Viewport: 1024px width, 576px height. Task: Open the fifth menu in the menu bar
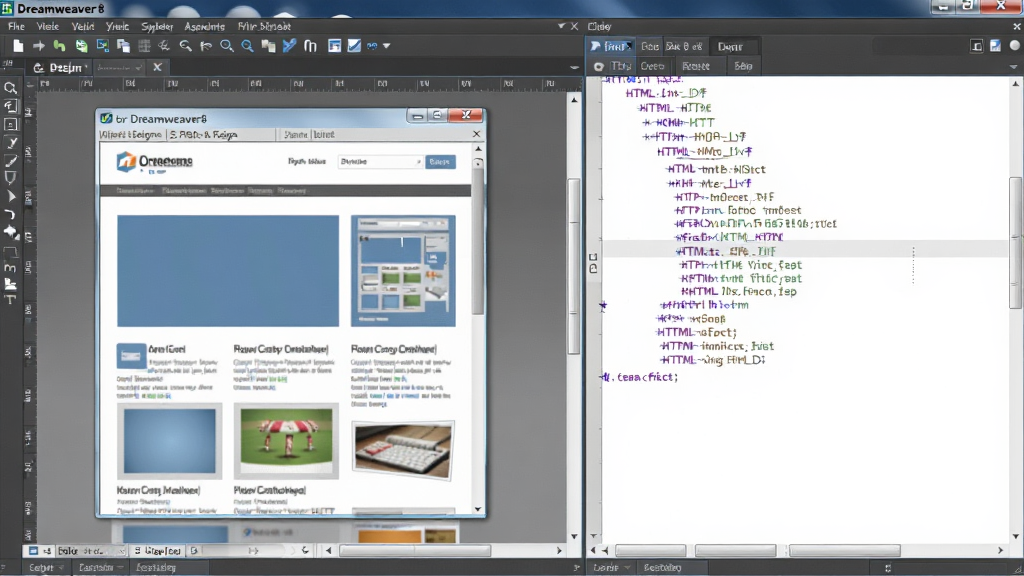click(x=157, y=26)
